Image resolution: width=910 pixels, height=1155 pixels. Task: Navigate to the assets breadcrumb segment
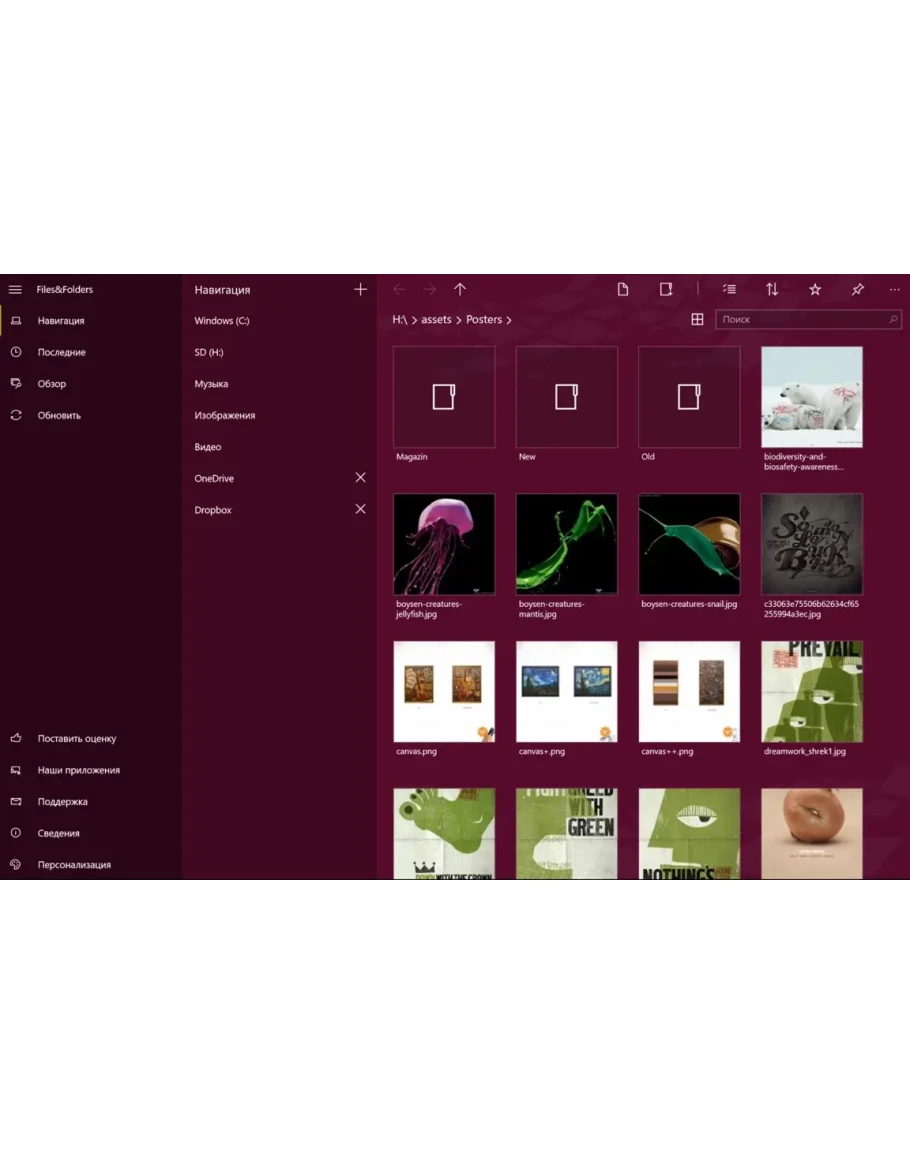[x=436, y=320]
